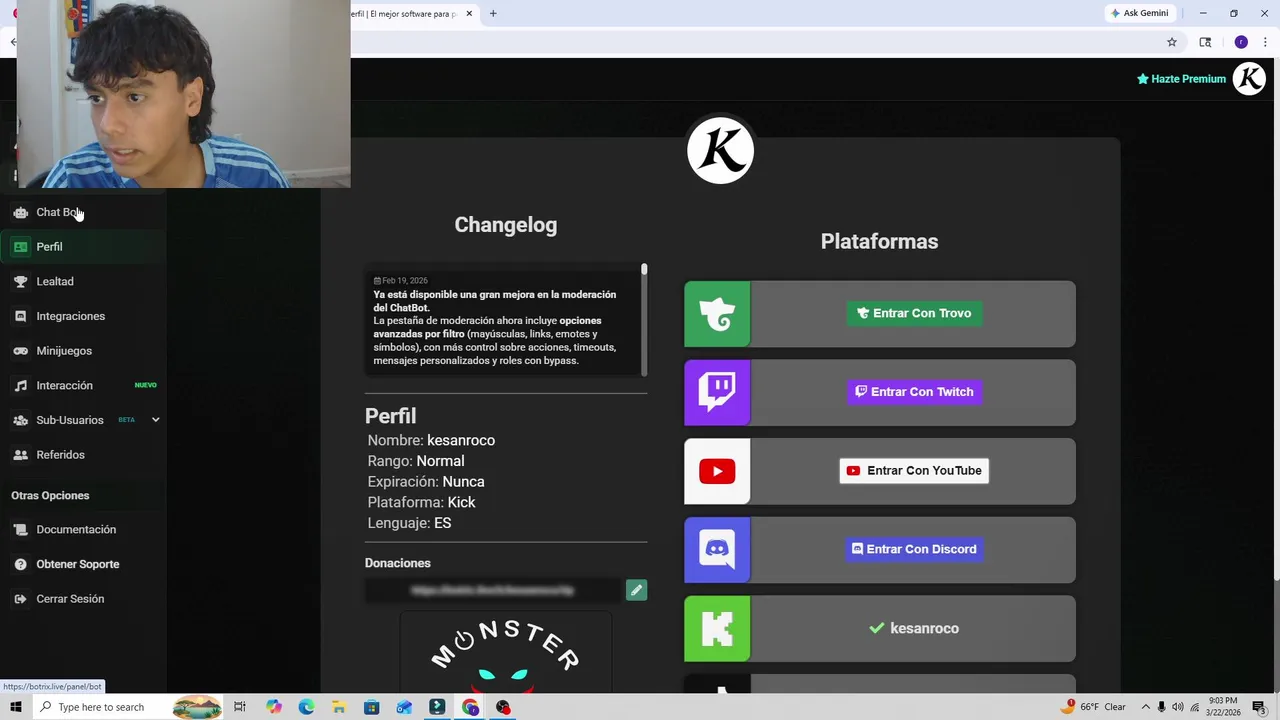Image resolution: width=1280 pixels, height=720 pixels.
Task: Edit the donations link with pencil button
Action: click(636, 590)
